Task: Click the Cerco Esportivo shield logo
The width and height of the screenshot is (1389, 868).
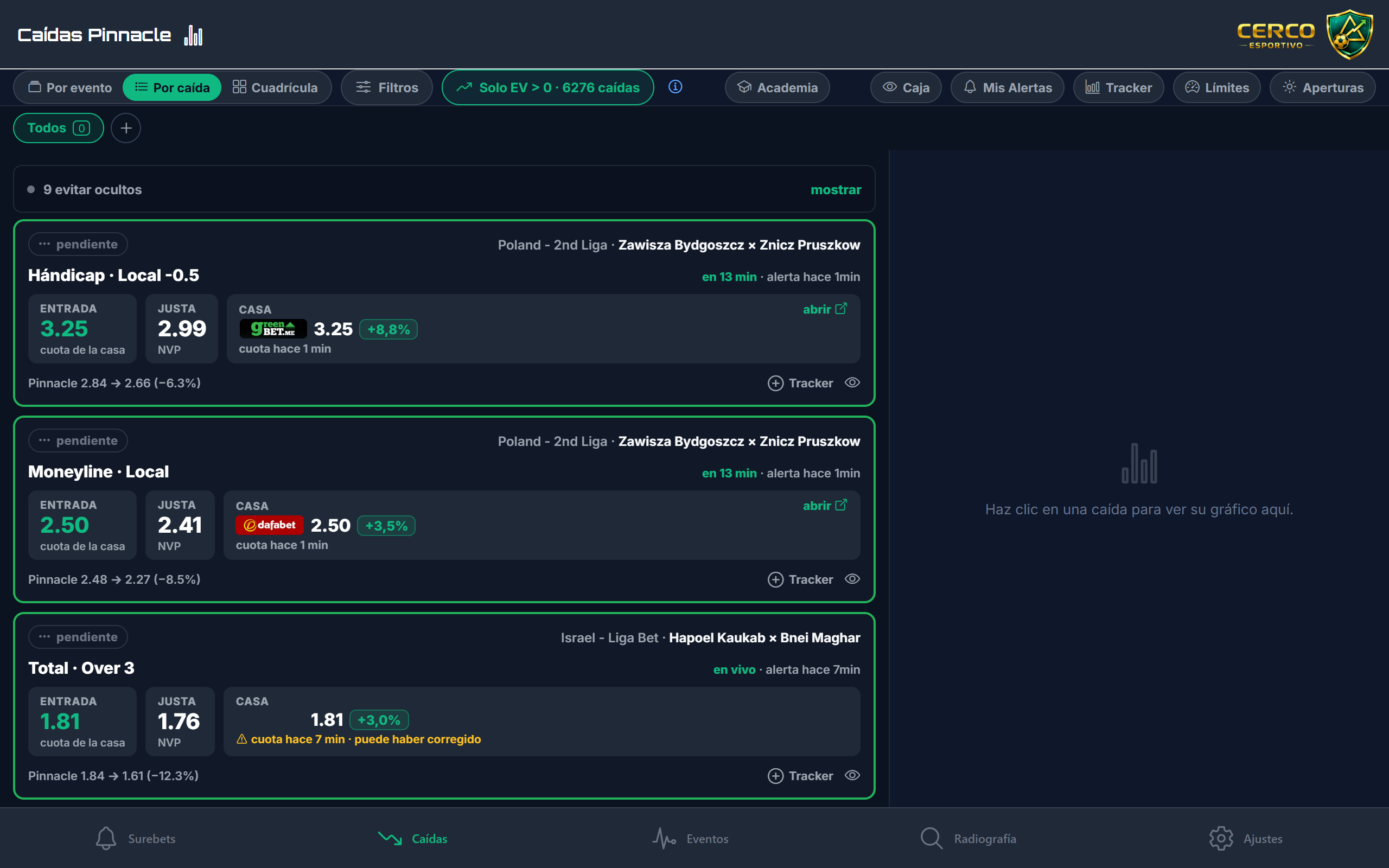Action: [1349, 34]
